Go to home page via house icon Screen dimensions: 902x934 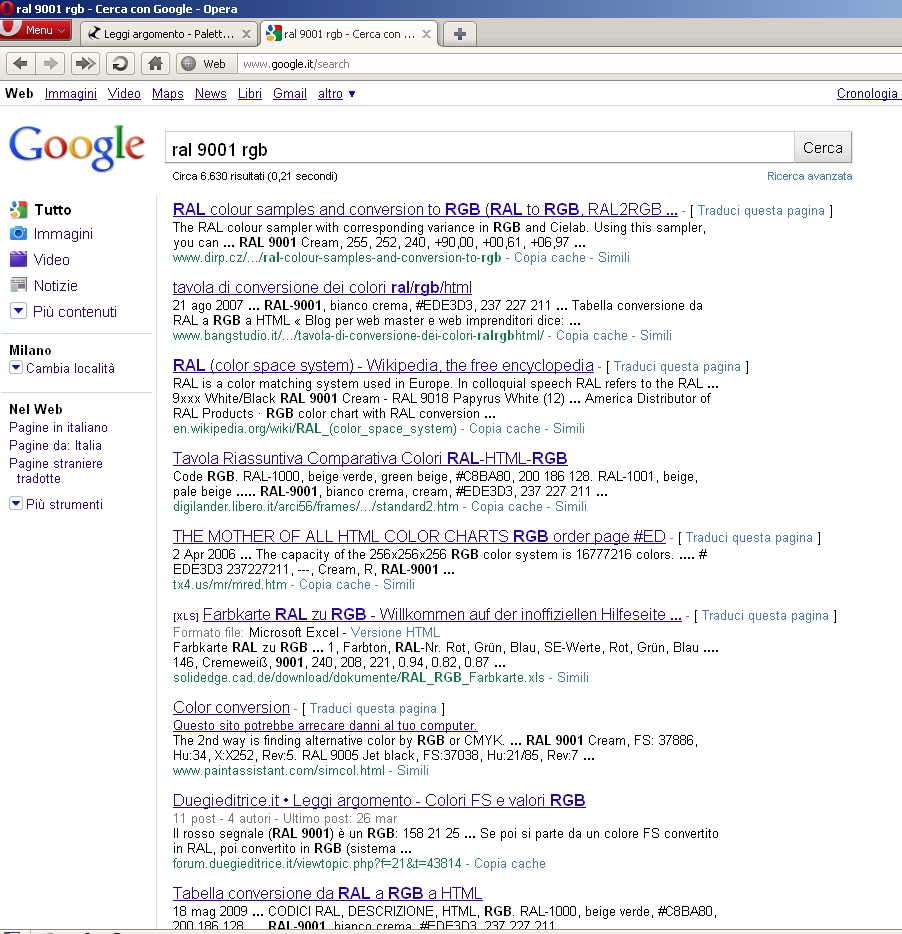(155, 63)
